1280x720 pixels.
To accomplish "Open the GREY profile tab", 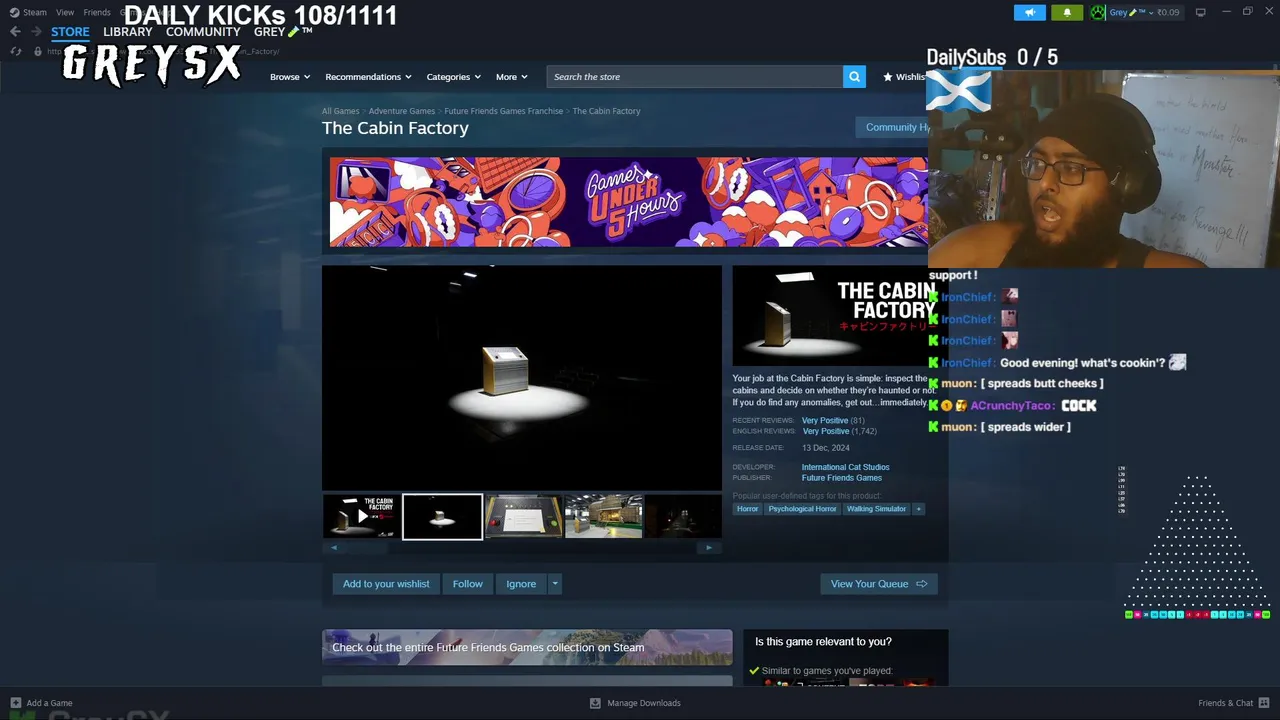I will pyautogui.click(x=283, y=32).
